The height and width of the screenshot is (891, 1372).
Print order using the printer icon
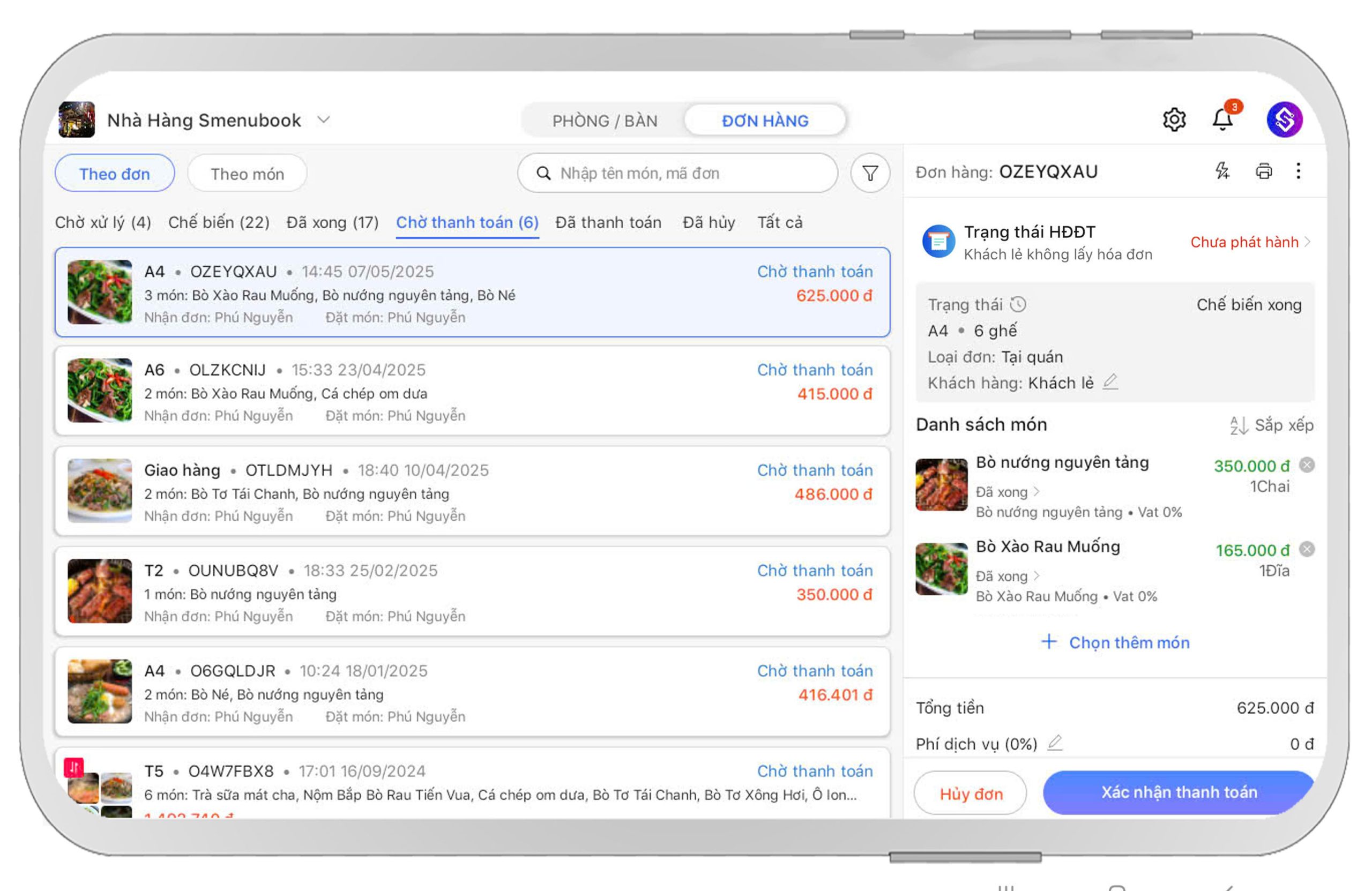(x=1264, y=171)
